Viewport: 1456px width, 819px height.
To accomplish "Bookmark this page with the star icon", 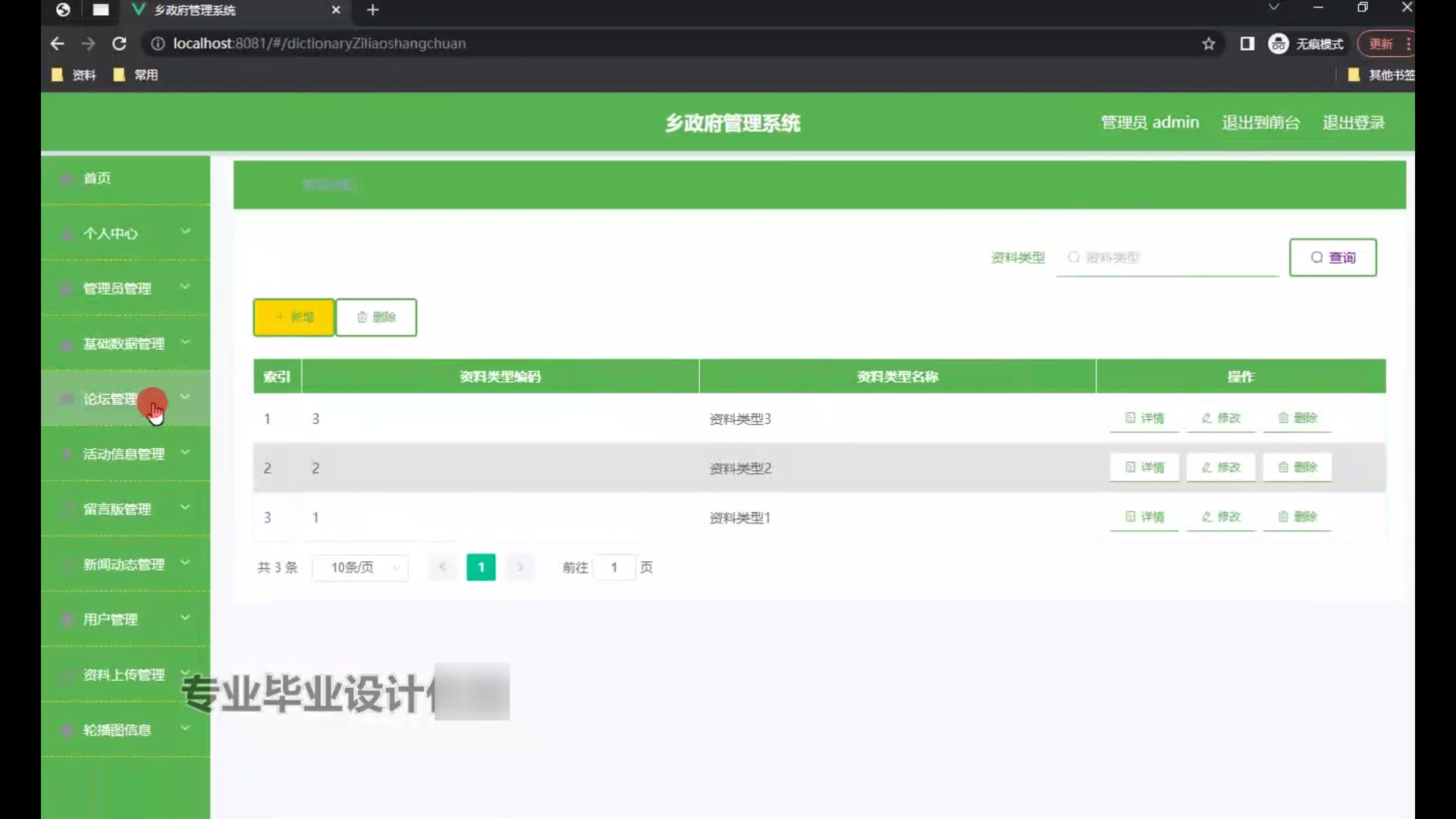I will coord(1209,43).
